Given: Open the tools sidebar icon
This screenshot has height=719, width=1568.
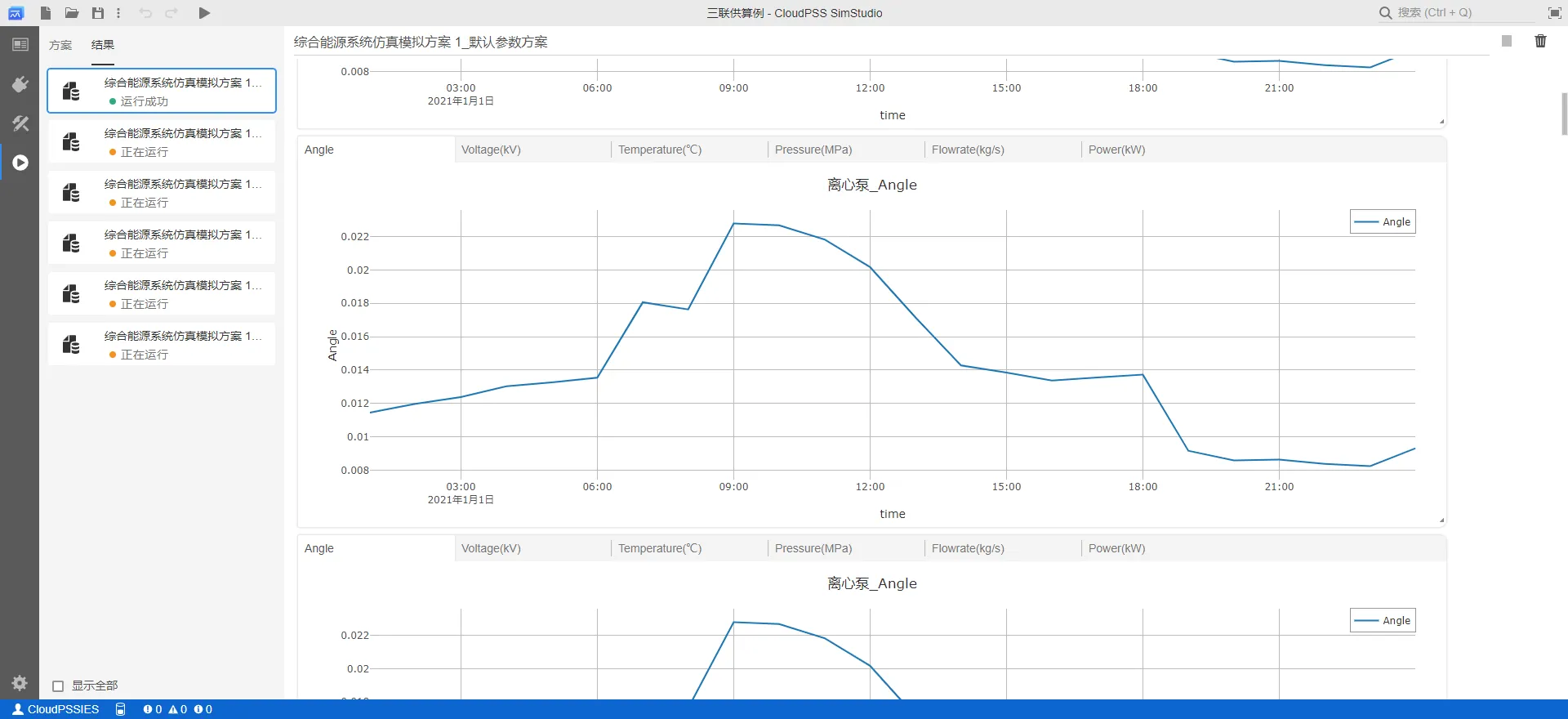Looking at the screenshot, I should point(20,123).
